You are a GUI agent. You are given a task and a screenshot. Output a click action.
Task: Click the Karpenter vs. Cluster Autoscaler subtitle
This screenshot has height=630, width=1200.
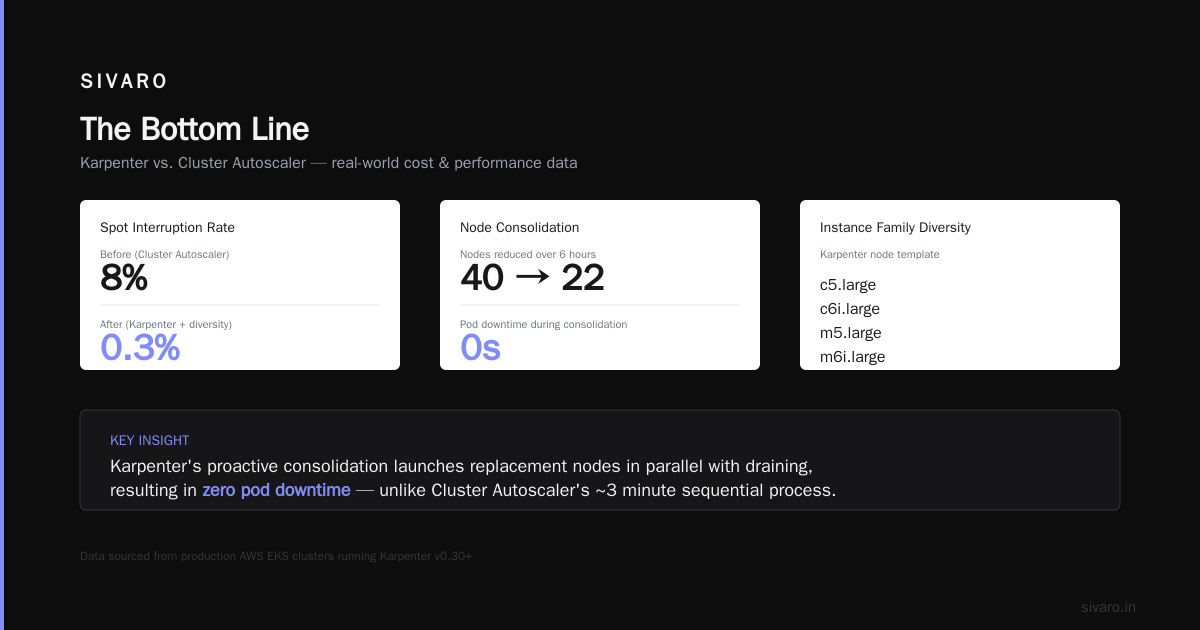point(328,162)
